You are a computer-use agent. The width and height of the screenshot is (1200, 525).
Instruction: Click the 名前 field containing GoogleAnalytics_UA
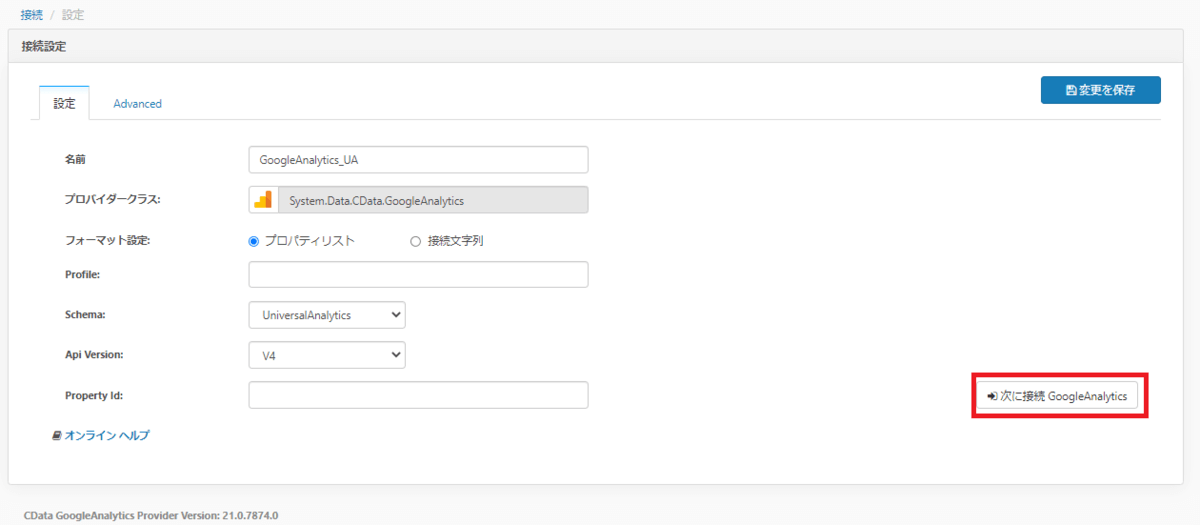pos(418,160)
